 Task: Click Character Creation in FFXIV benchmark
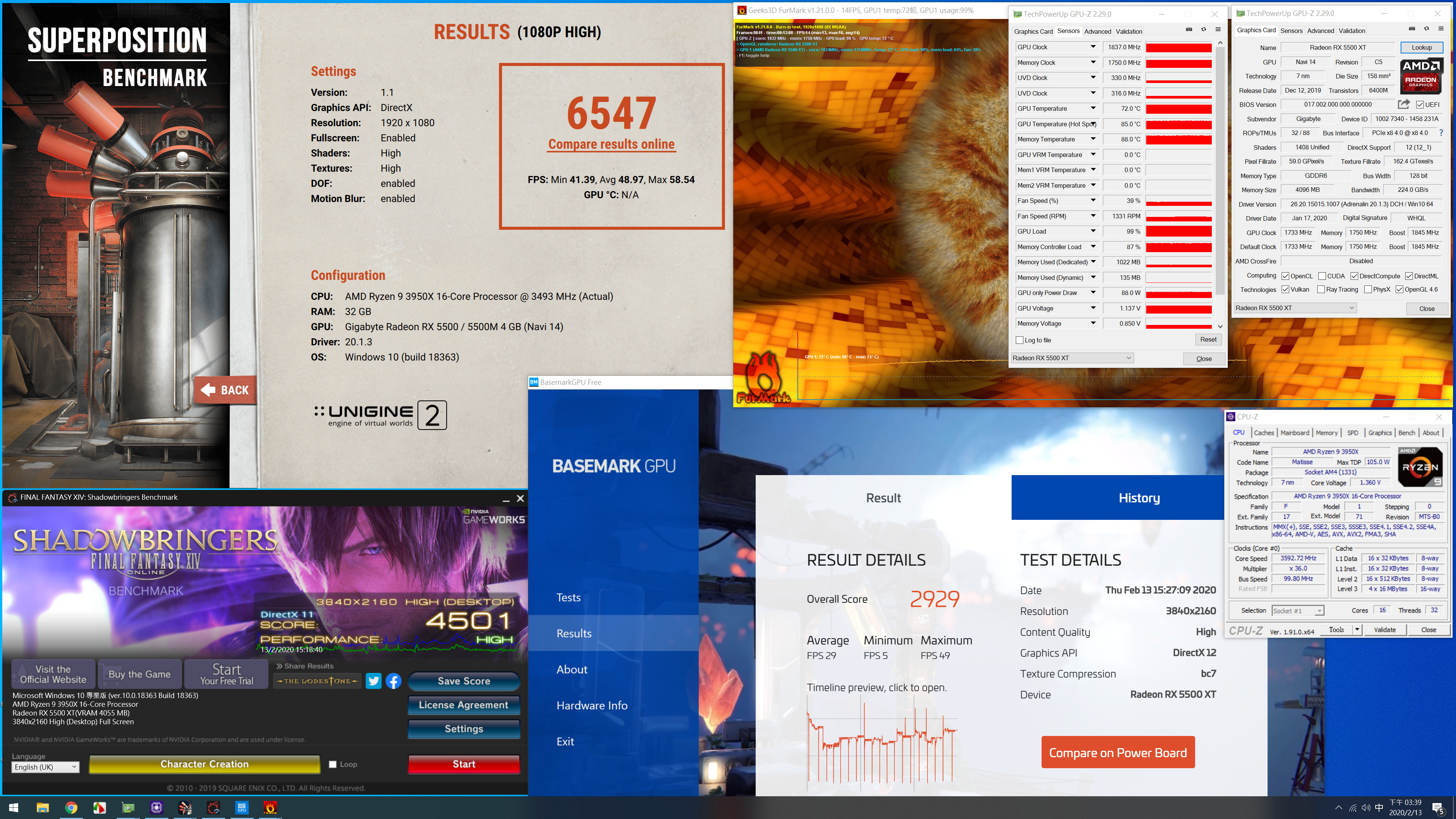coord(205,764)
